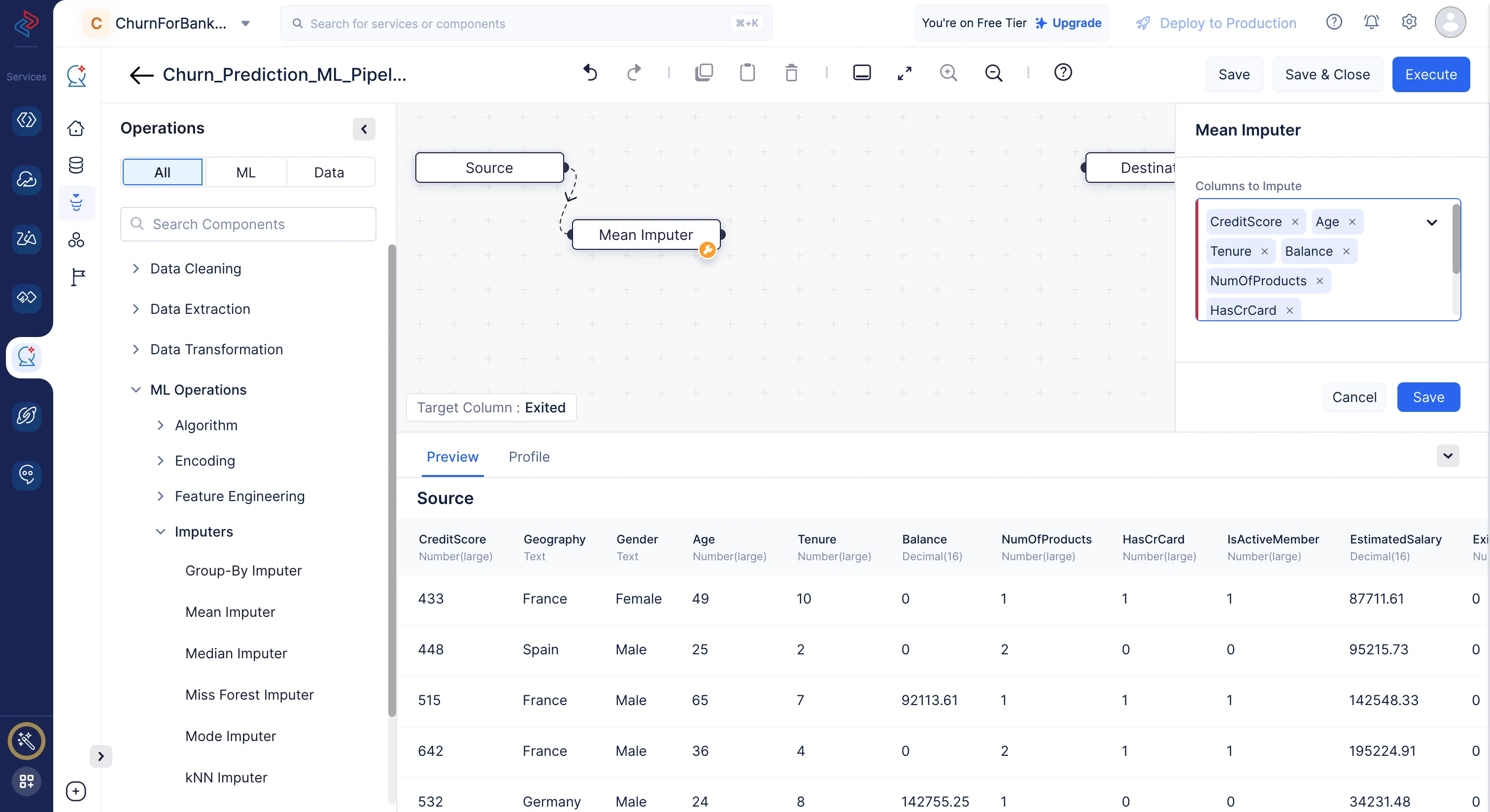Open the notifications bell

[x=1371, y=22]
